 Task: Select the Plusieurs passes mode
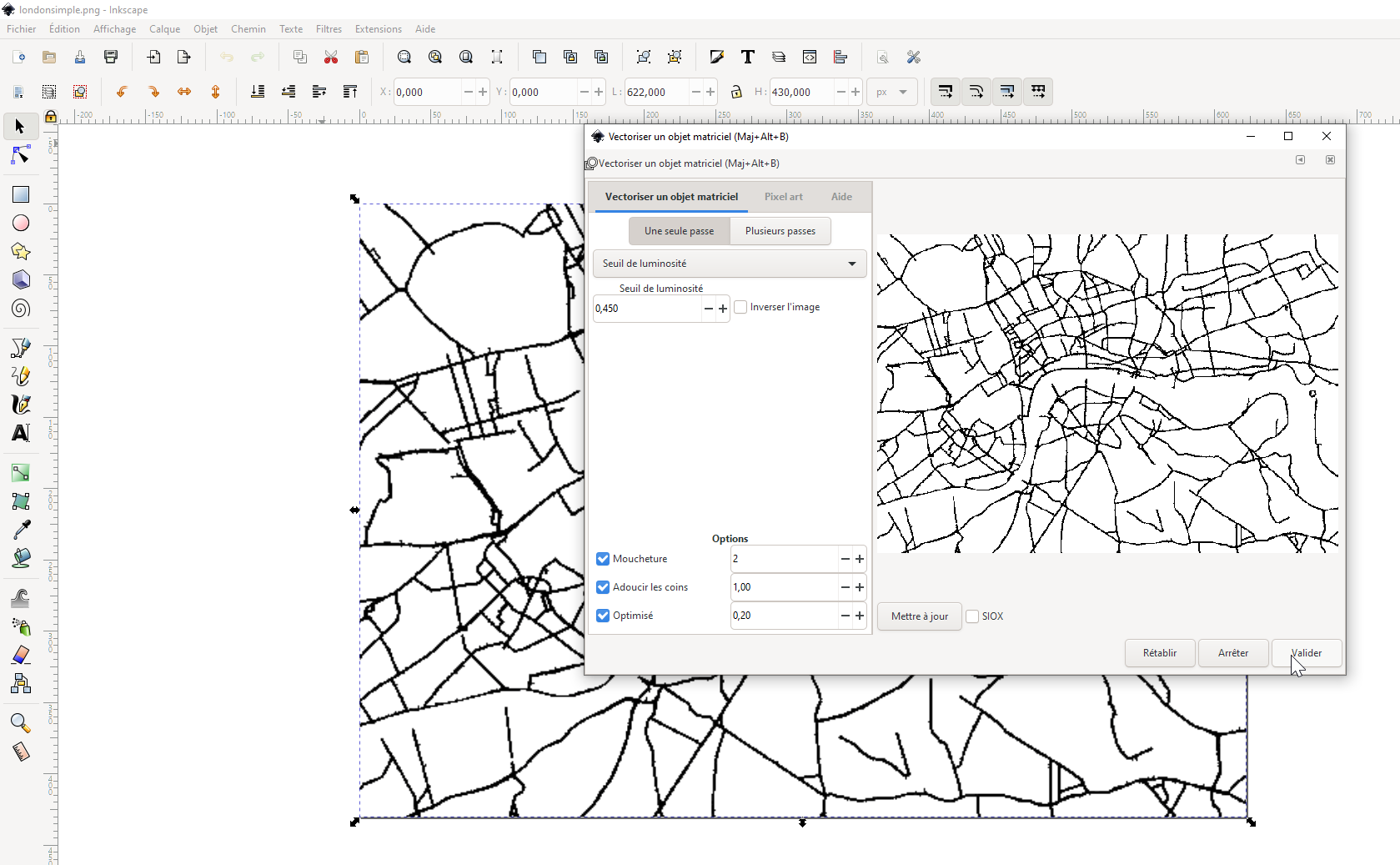780,231
